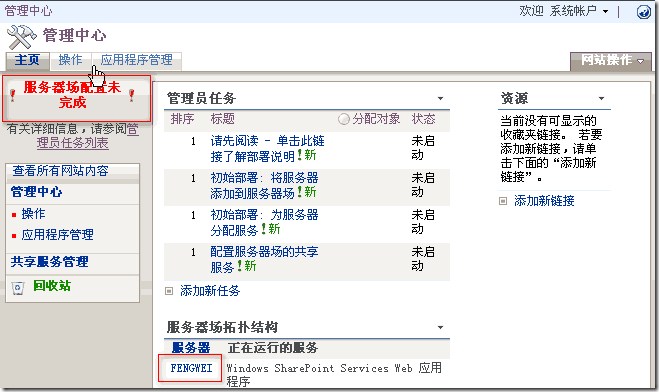The height and width of the screenshot is (392, 659).
Task: Click the 服务器场配置未完成 warning text
Action: click(x=72, y=95)
